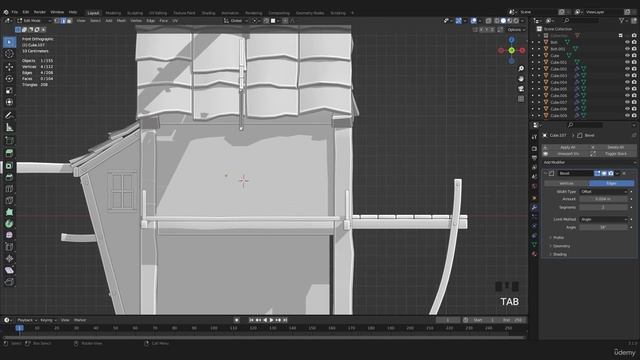Click the Bevel modifier name field

pyautogui.click(x=576, y=173)
